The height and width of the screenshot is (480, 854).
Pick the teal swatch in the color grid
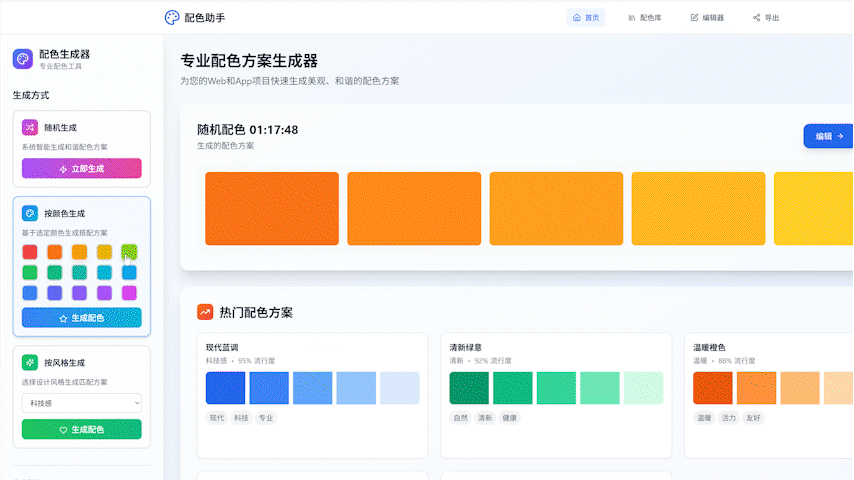pos(80,272)
